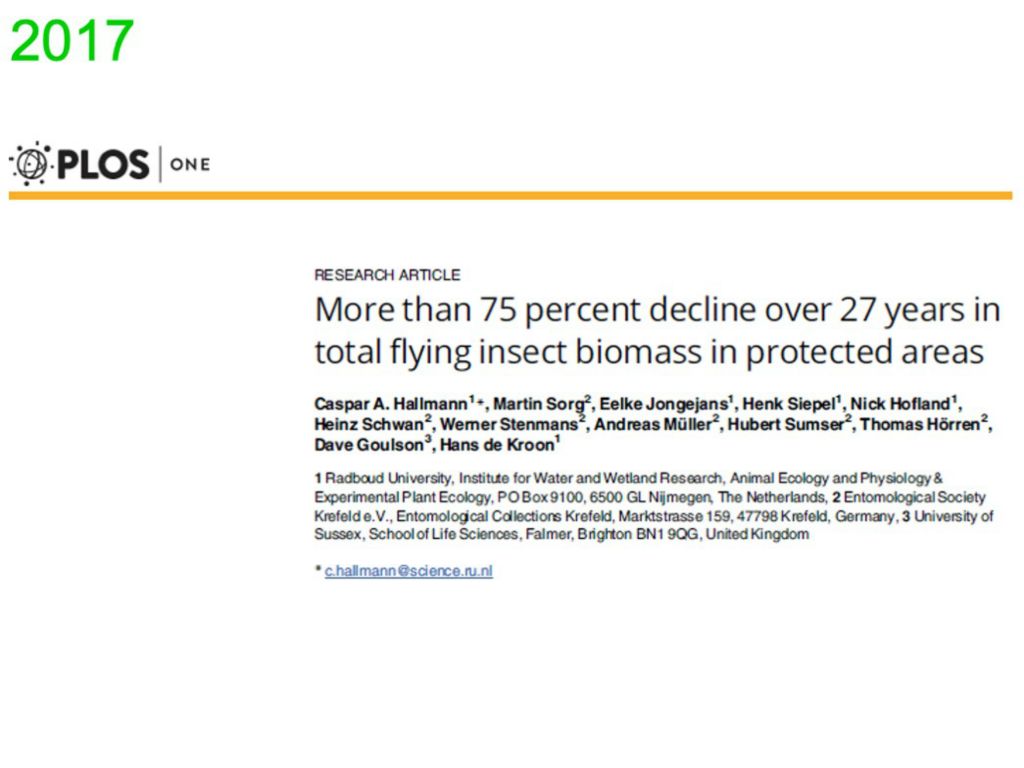Select author name Andreas Müller
This screenshot has width=1024, height=768.
pos(652,424)
